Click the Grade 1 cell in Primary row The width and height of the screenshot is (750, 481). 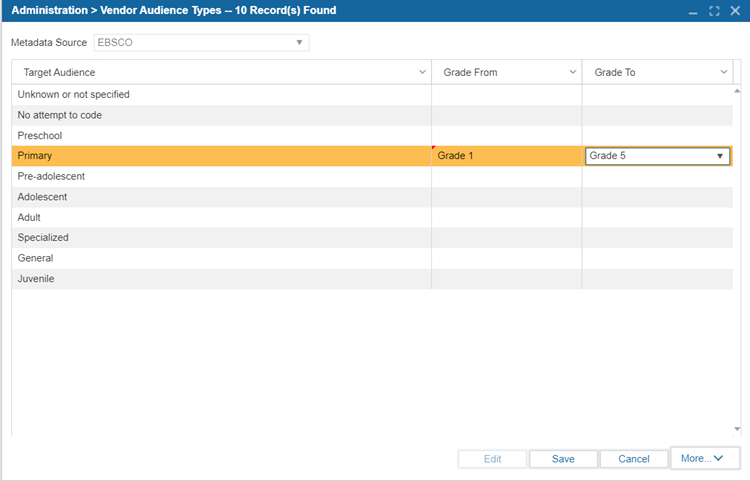(507, 156)
